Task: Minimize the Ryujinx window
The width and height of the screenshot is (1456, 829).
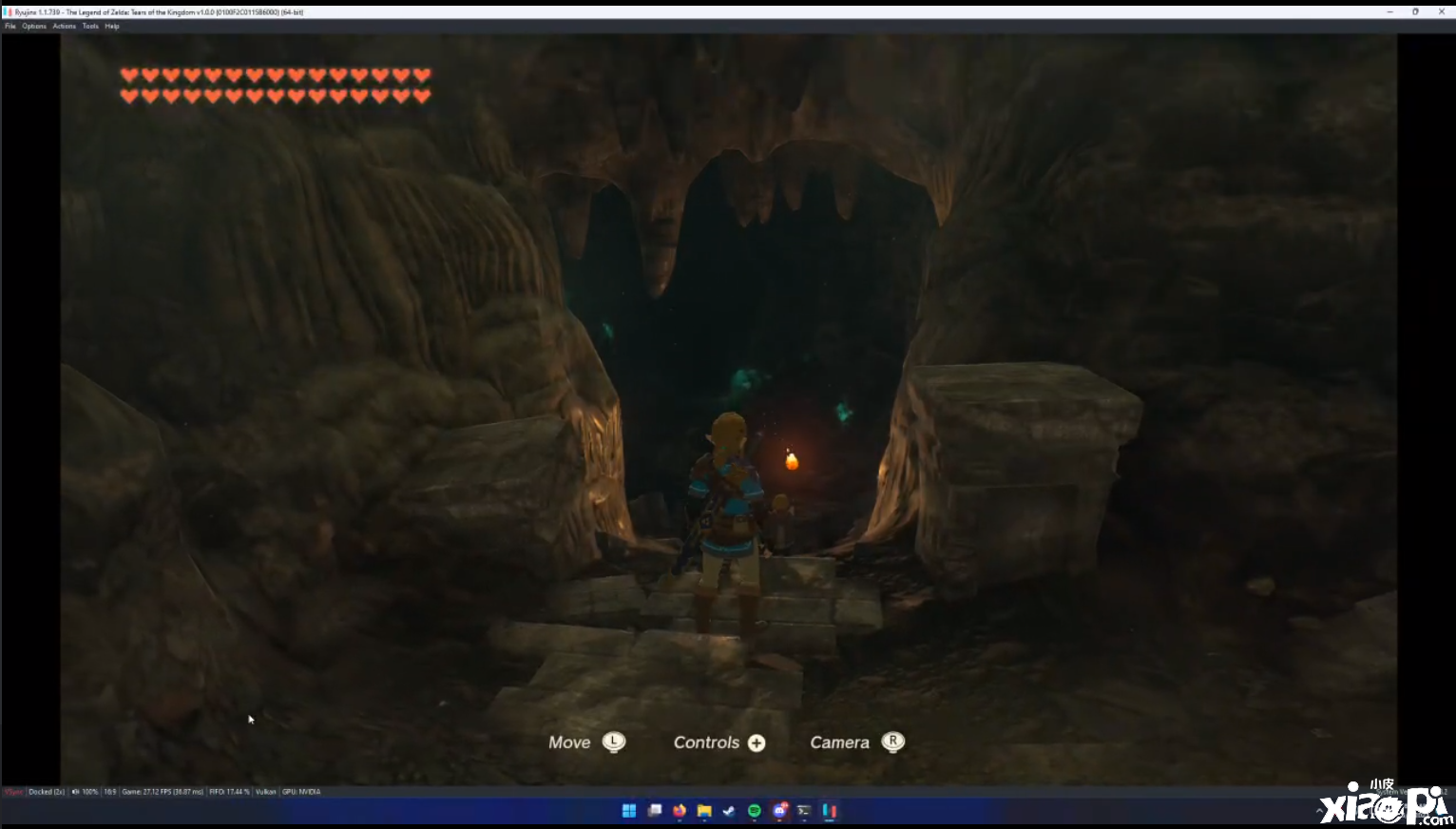Action: pos(1389,12)
